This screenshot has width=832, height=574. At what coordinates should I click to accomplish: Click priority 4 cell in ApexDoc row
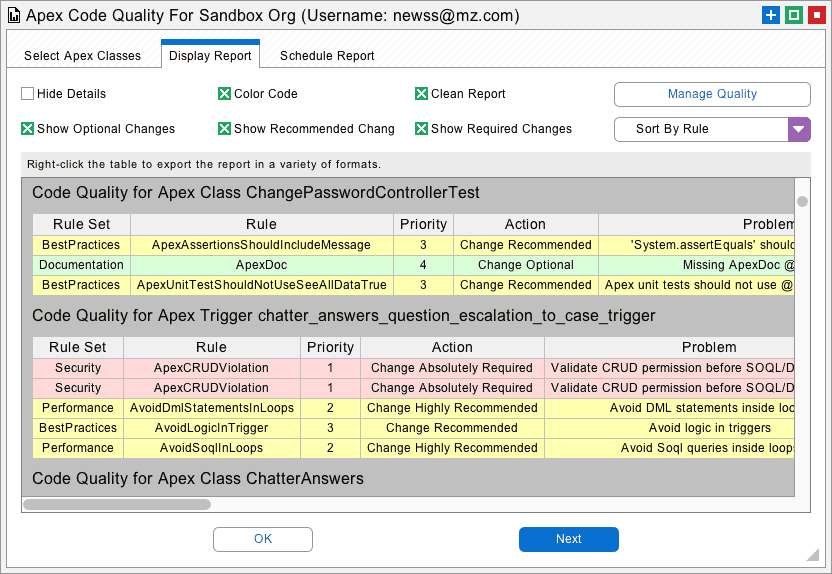coord(423,265)
